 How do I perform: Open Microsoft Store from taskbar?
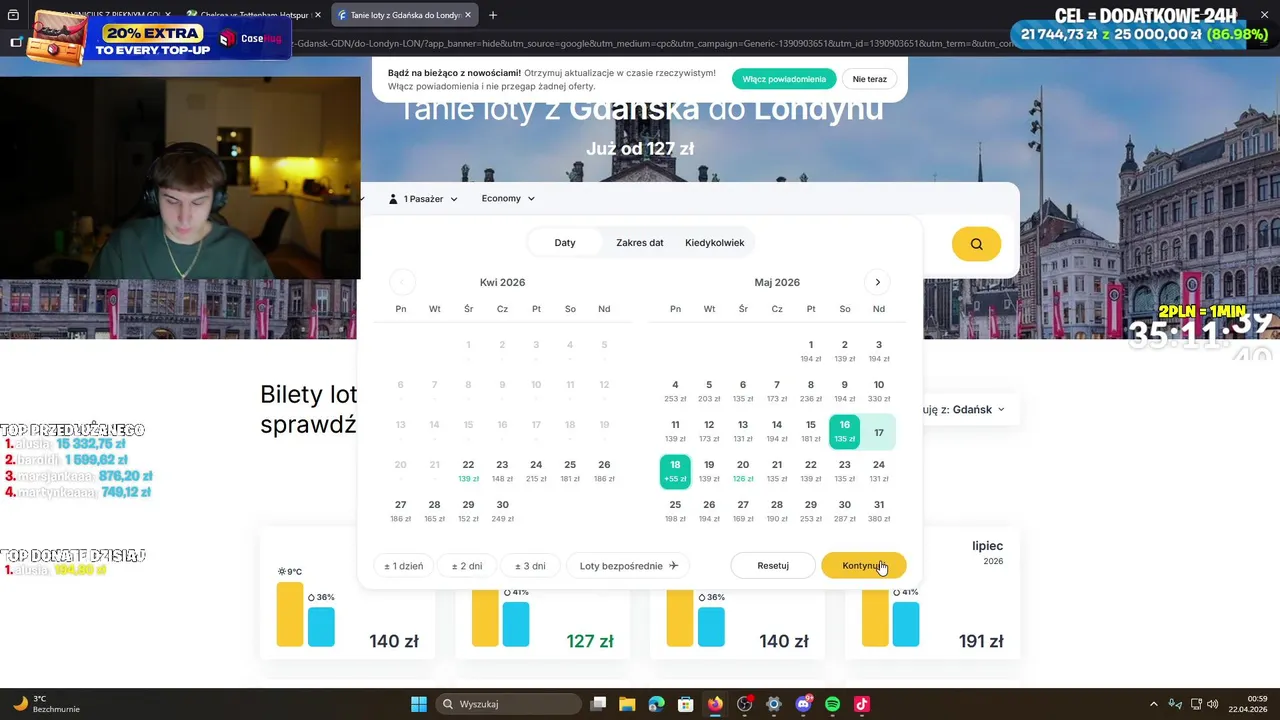click(x=685, y=704)
